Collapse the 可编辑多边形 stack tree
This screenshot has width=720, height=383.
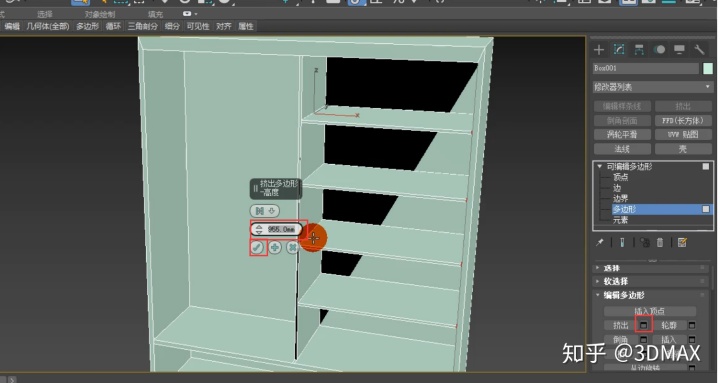[x=599, y=167]
